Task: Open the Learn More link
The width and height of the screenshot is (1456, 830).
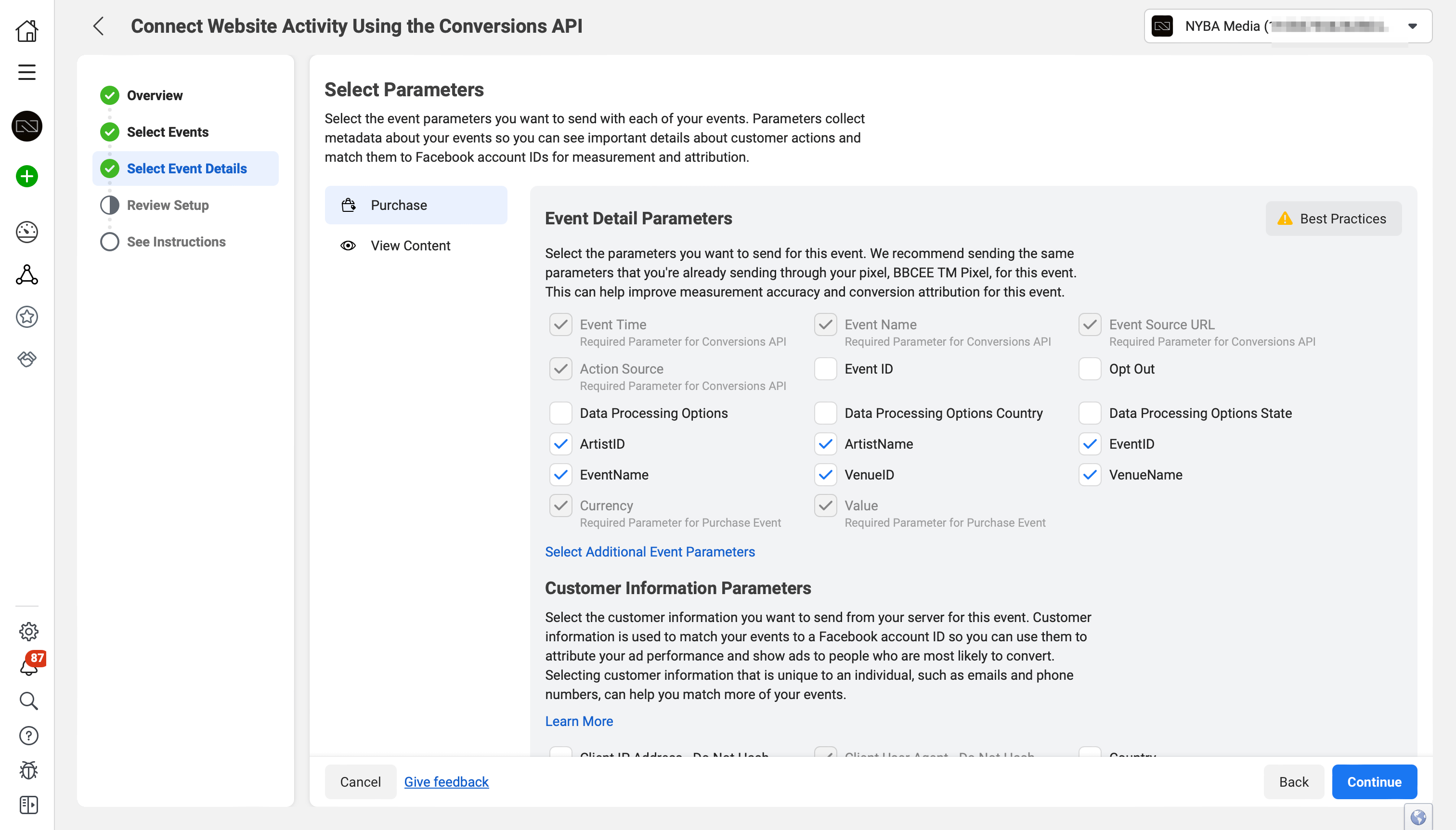Action: point(578,721)
